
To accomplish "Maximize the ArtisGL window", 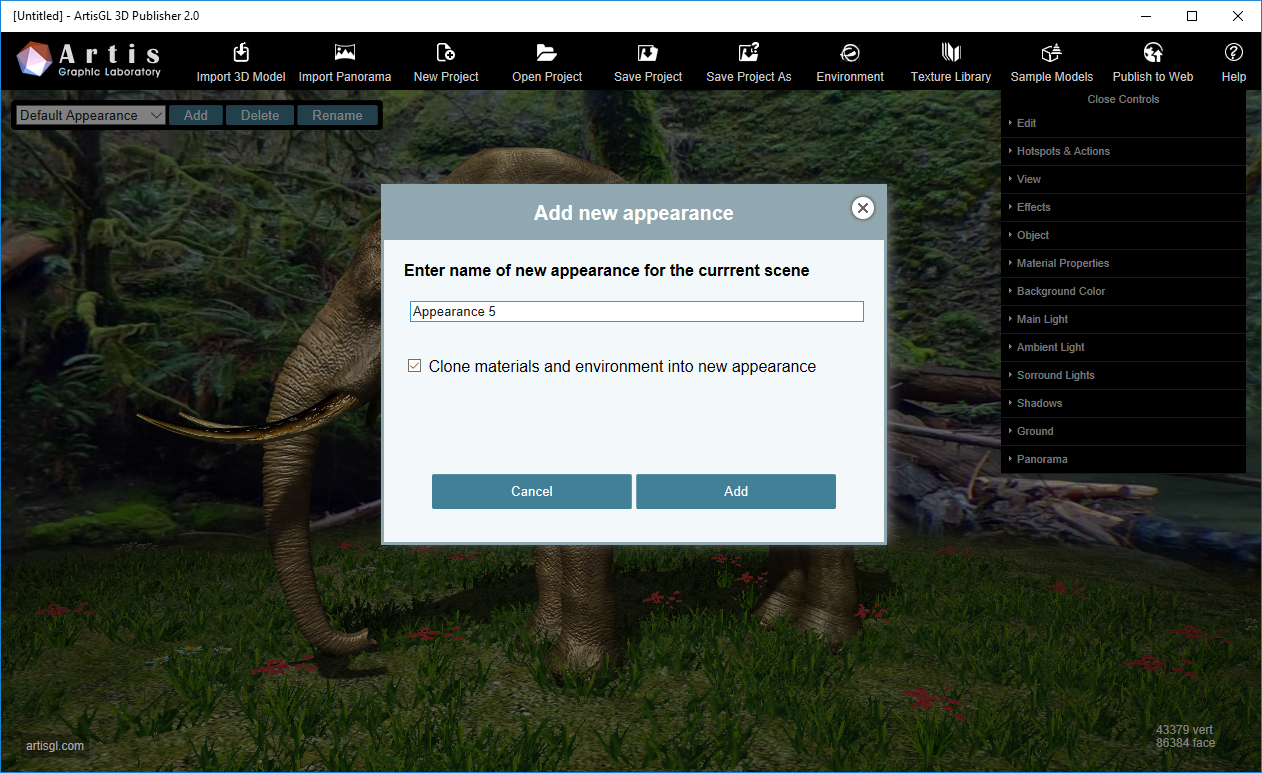I will [x=1192, y=16].
